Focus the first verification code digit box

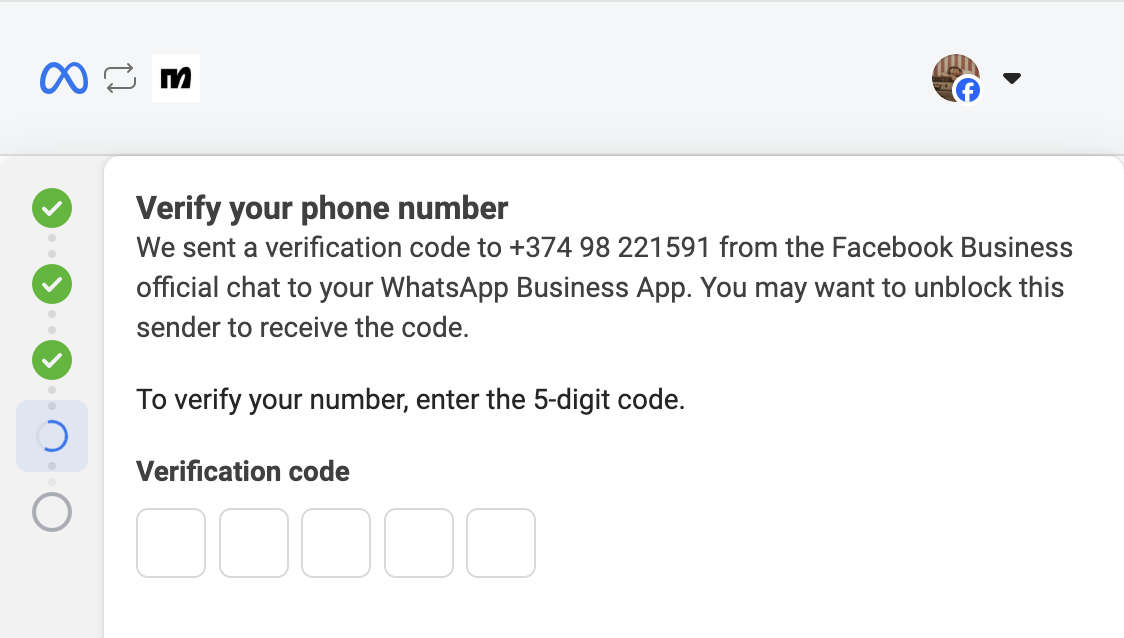171,543
